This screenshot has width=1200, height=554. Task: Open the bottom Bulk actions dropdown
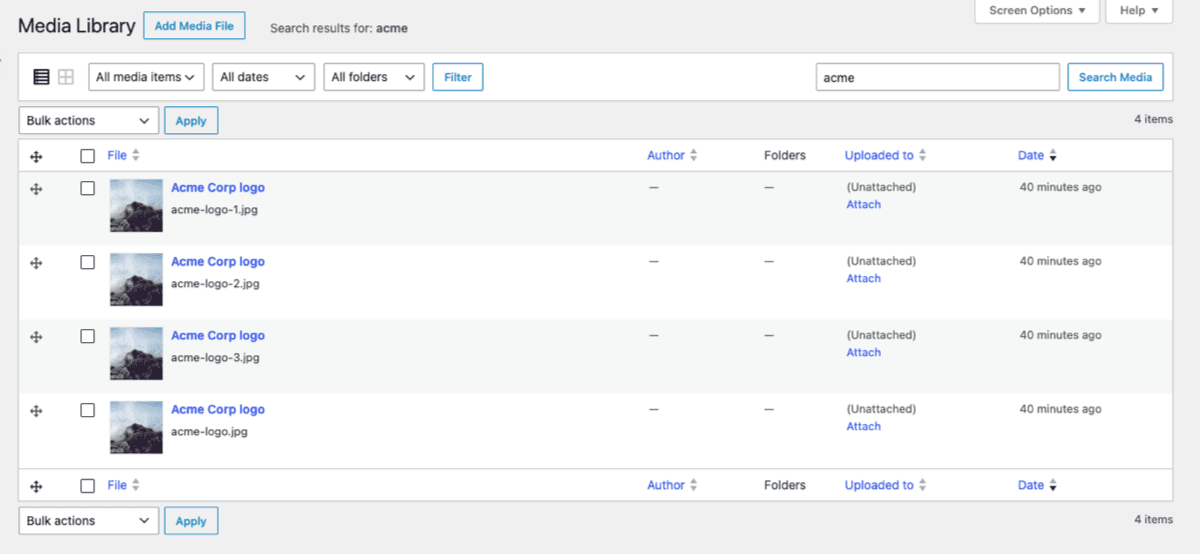89,521
